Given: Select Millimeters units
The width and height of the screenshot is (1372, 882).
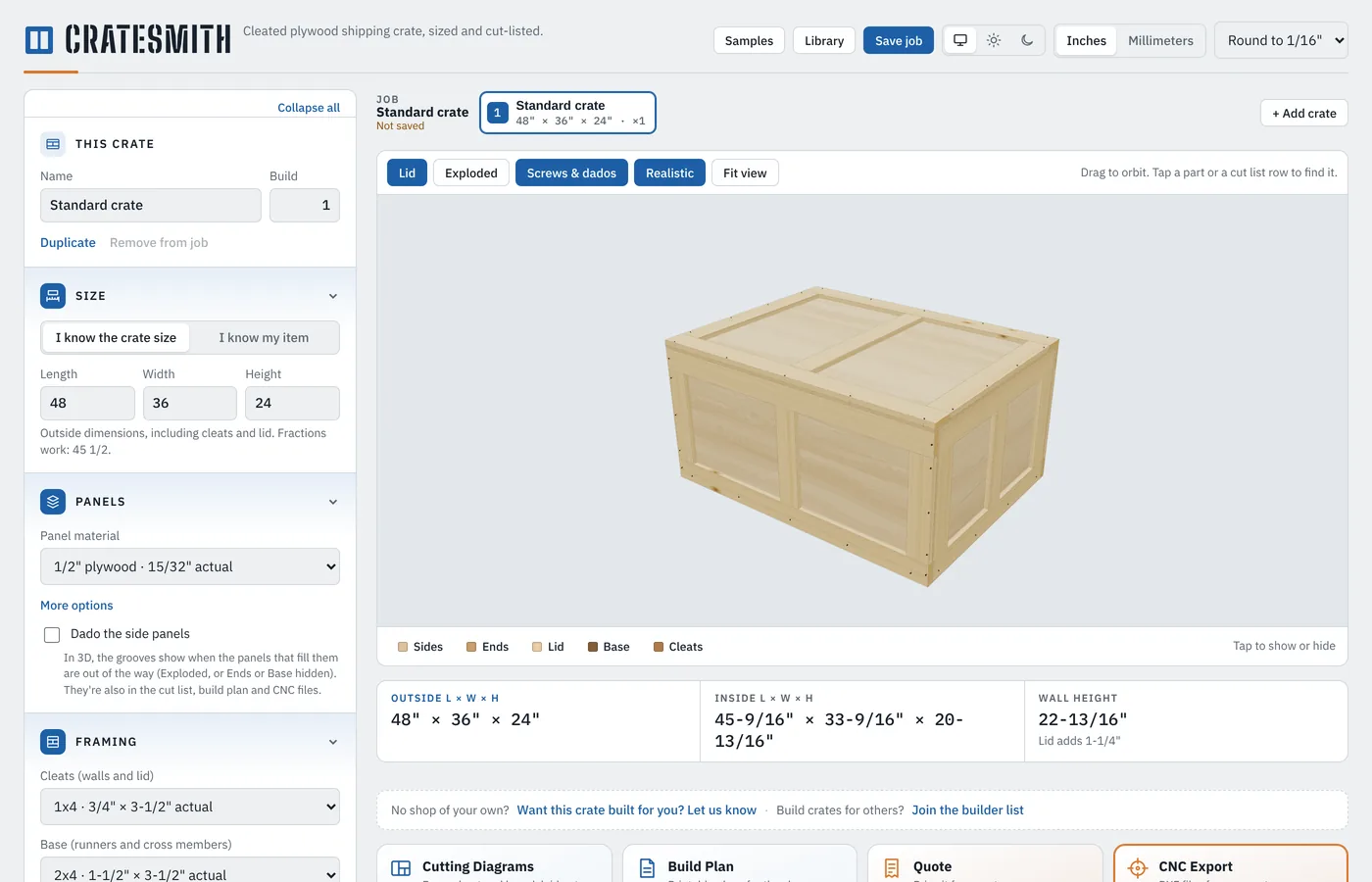Looking at the screenshot, I should click(x=1160, y=40).
